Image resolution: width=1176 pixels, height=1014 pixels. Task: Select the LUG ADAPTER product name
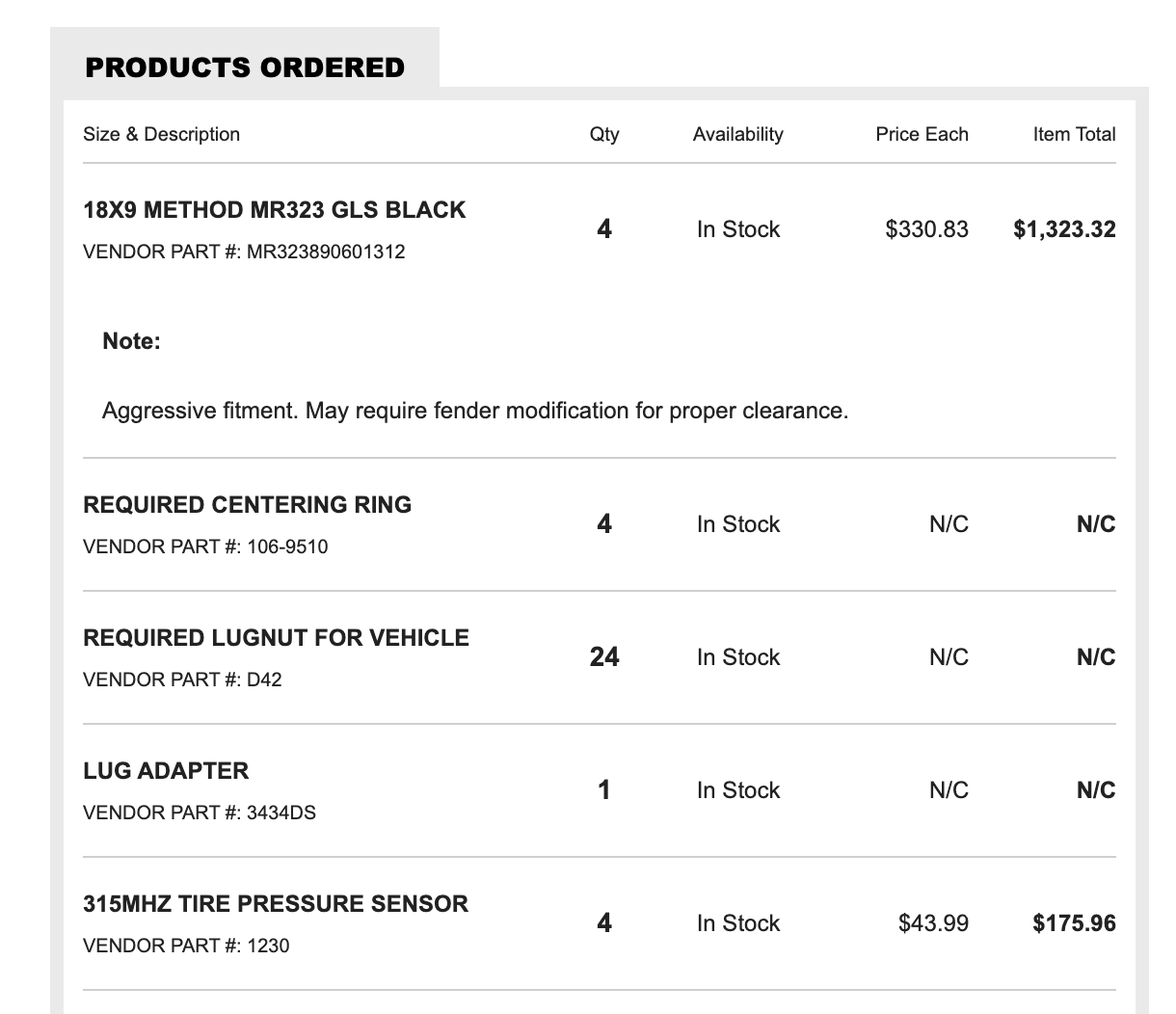tap(166, 771)
